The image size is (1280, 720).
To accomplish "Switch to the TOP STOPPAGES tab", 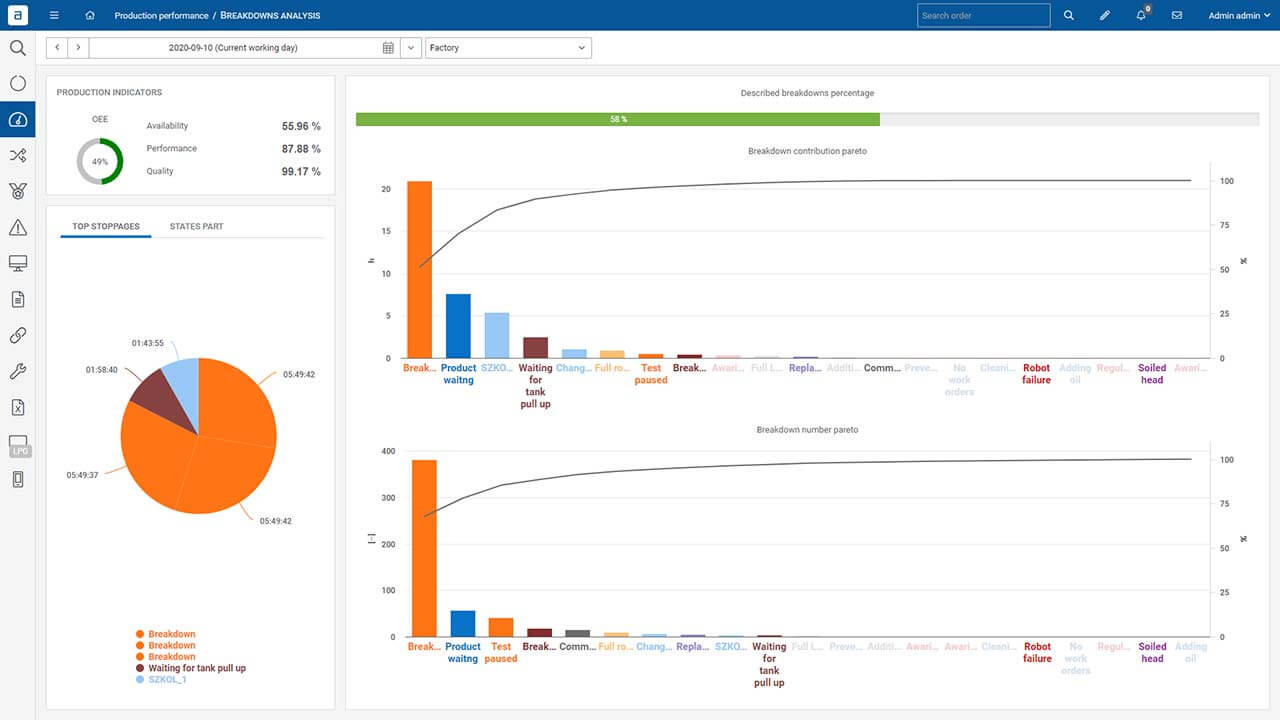I will pyautogui.click(x=106, y=227).
